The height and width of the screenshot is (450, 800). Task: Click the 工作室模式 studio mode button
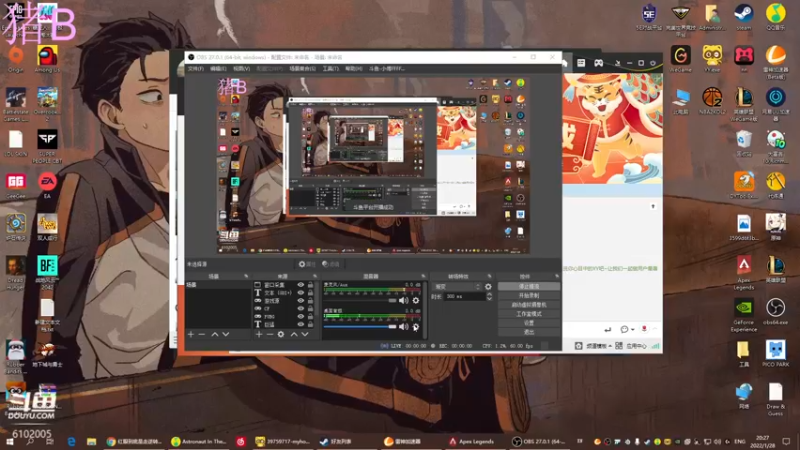click(529, 314)
